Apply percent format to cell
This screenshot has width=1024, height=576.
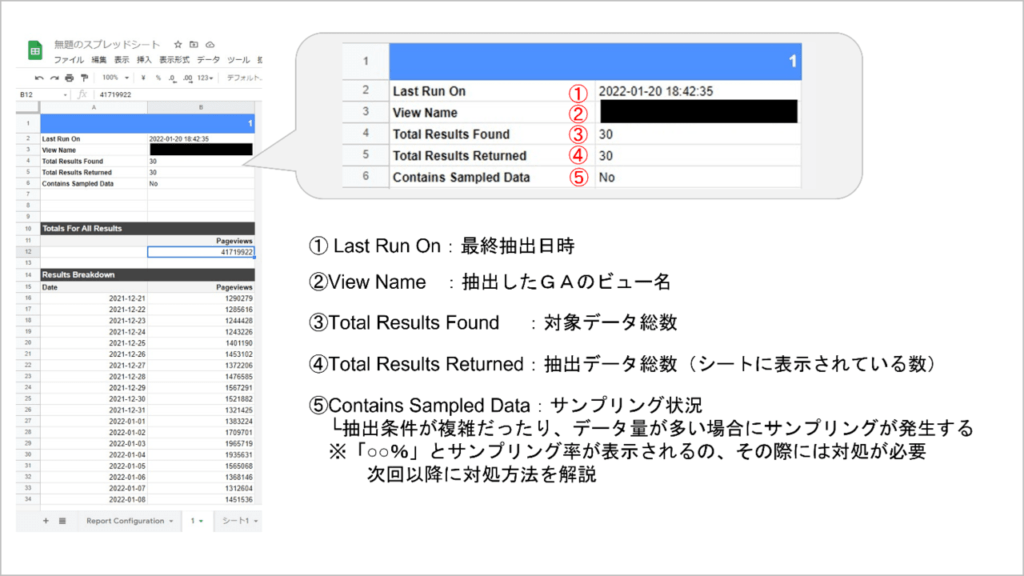159,77
